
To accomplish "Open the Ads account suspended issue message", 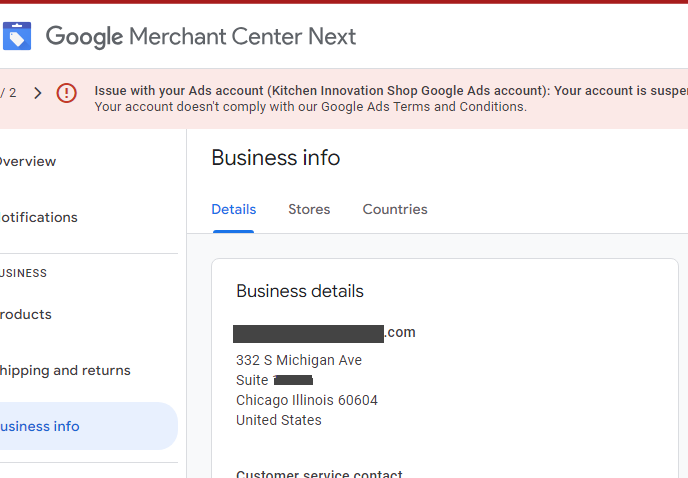I will click(390, 90).
